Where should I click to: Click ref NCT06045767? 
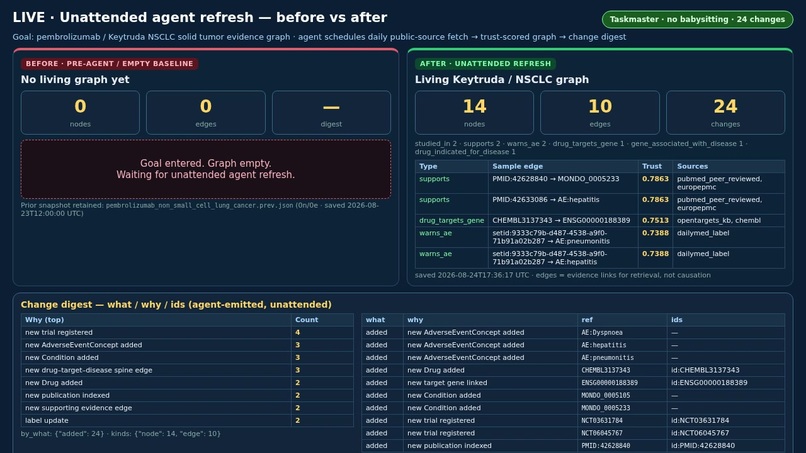point(602,433)
